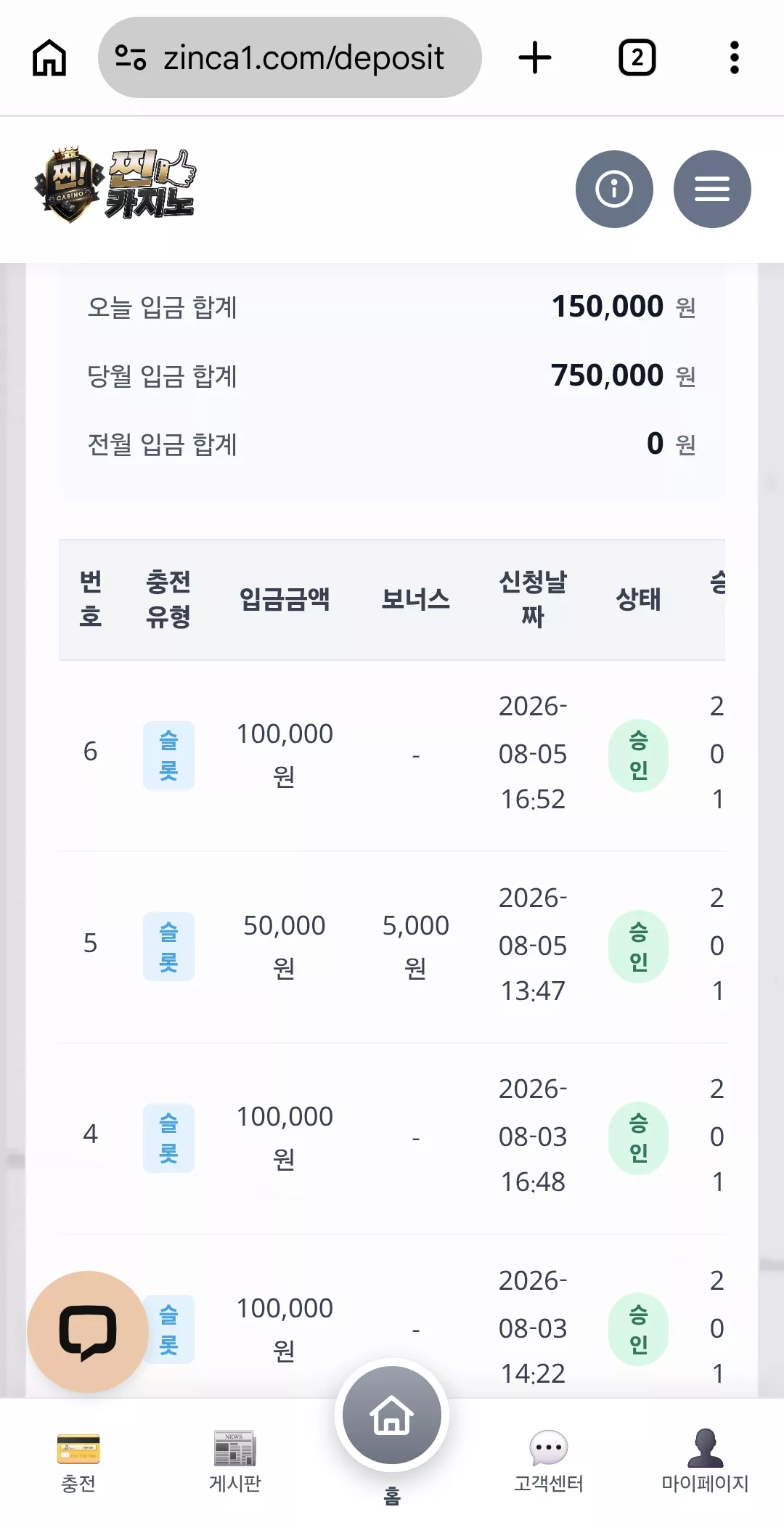This screenshot has width=784, height=1528.
Task: Click the casino logo in the header
Action: pos(115,185)
